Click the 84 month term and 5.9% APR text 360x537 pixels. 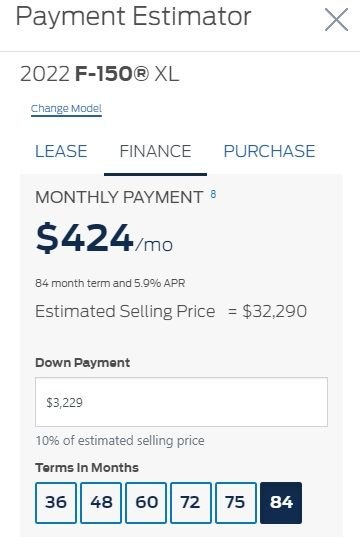110,283
